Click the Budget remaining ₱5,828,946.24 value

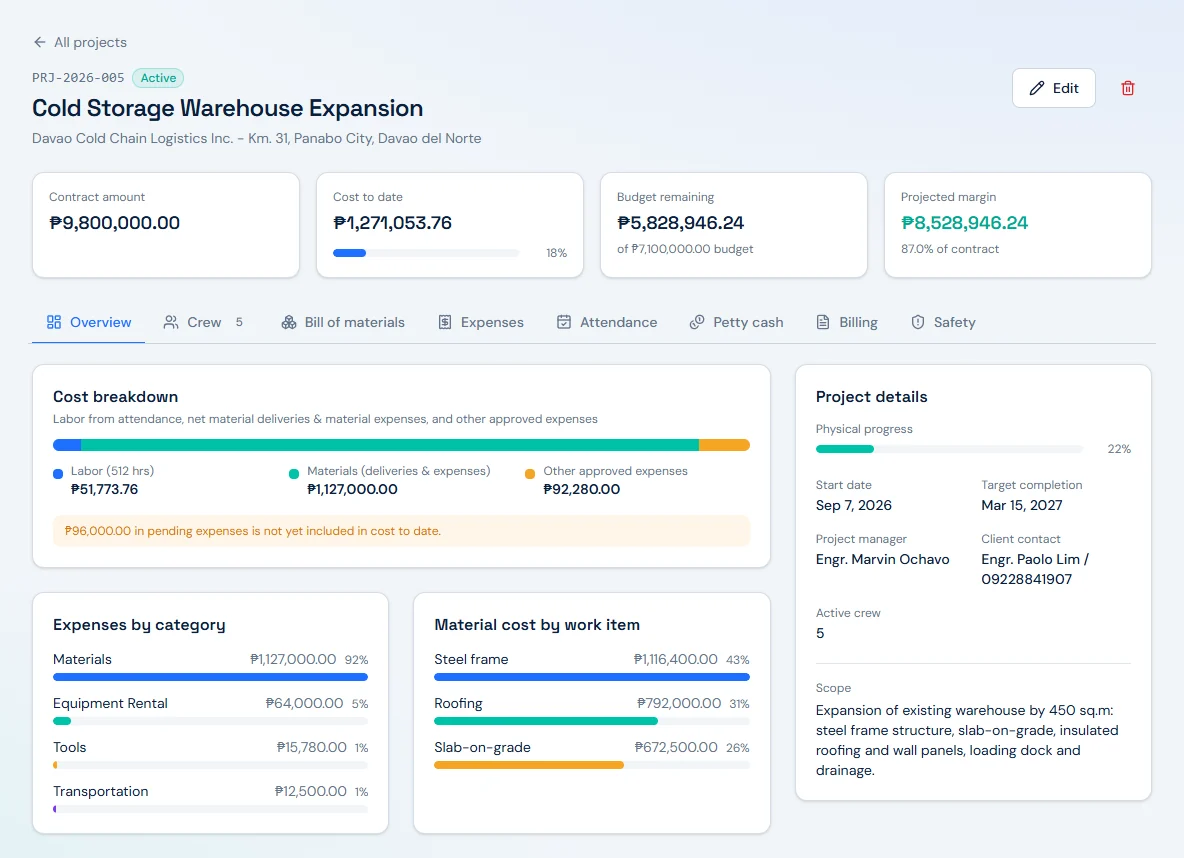(x=680, y=223)
